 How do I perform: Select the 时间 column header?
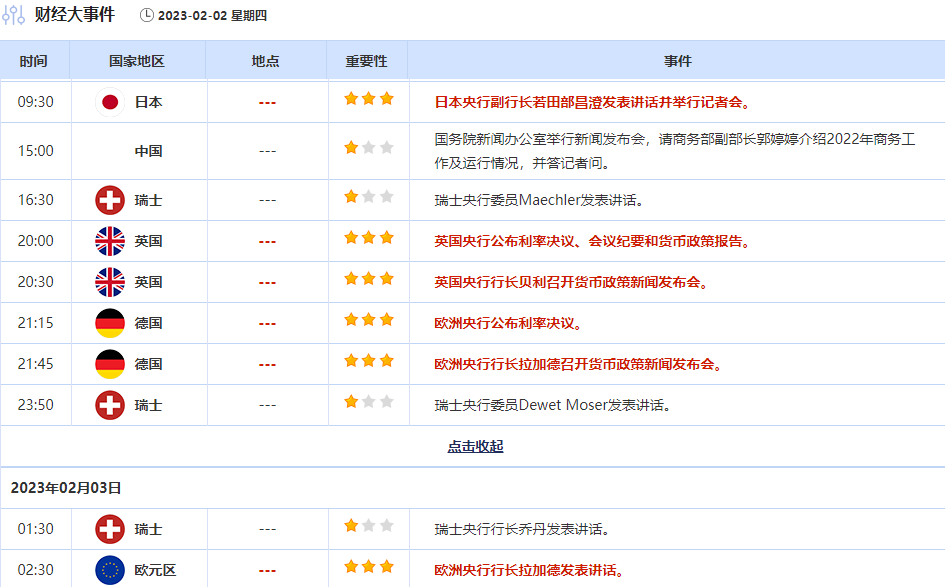tap(33, 61)
